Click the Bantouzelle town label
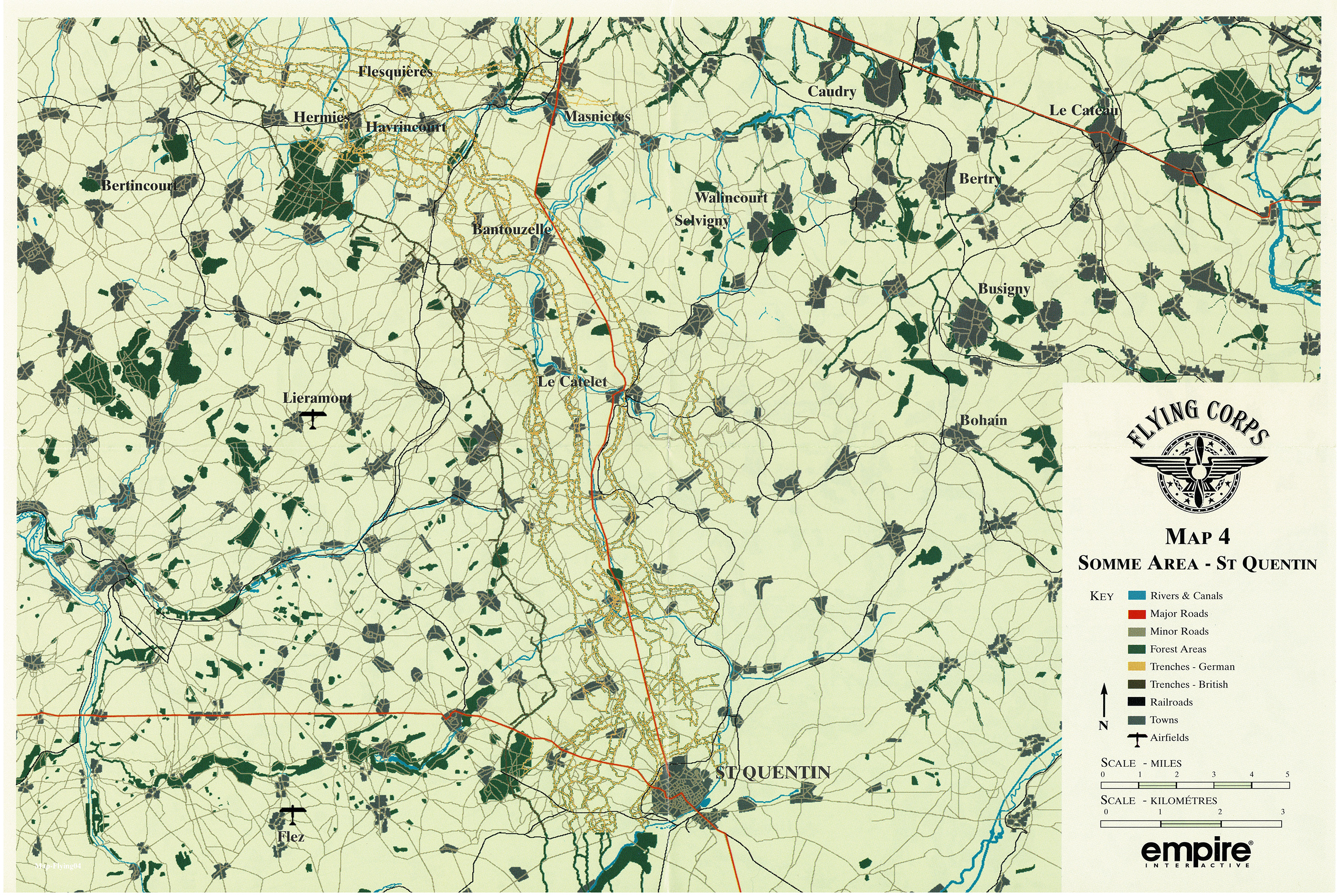This screenshot has height=896, width=1337. pyautogui.click(x=512, y=230)
